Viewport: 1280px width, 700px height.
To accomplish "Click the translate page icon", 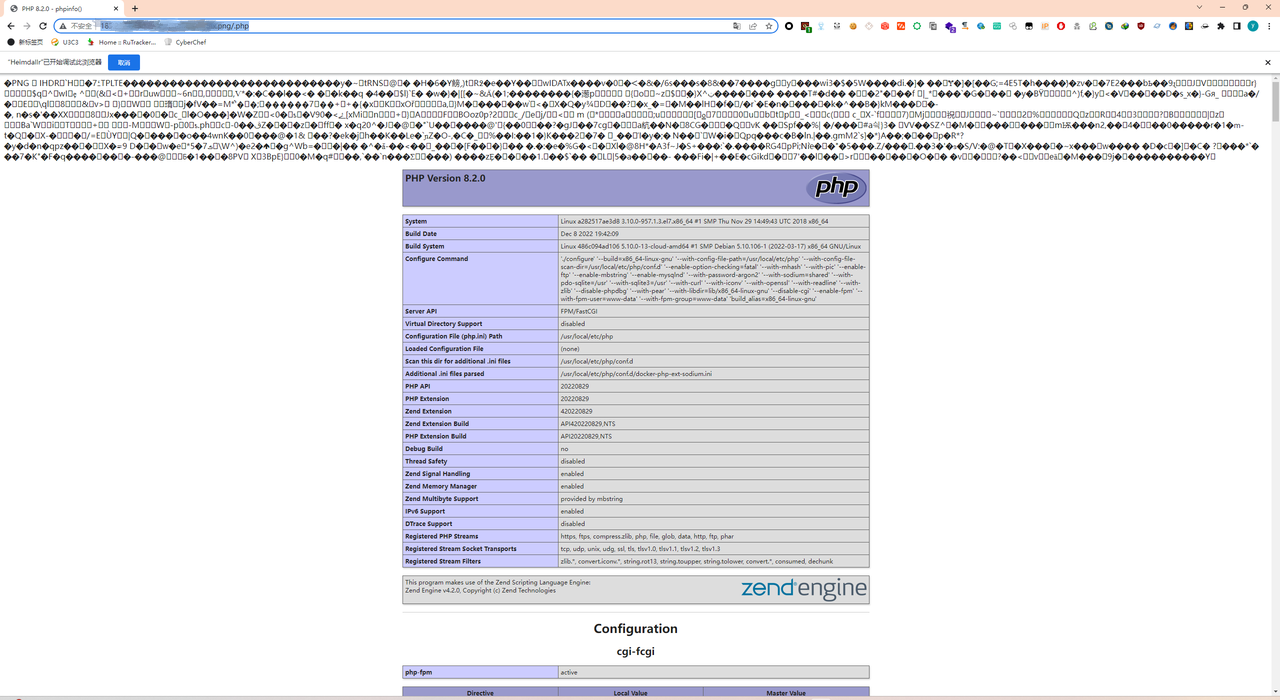I will [737, 26].
